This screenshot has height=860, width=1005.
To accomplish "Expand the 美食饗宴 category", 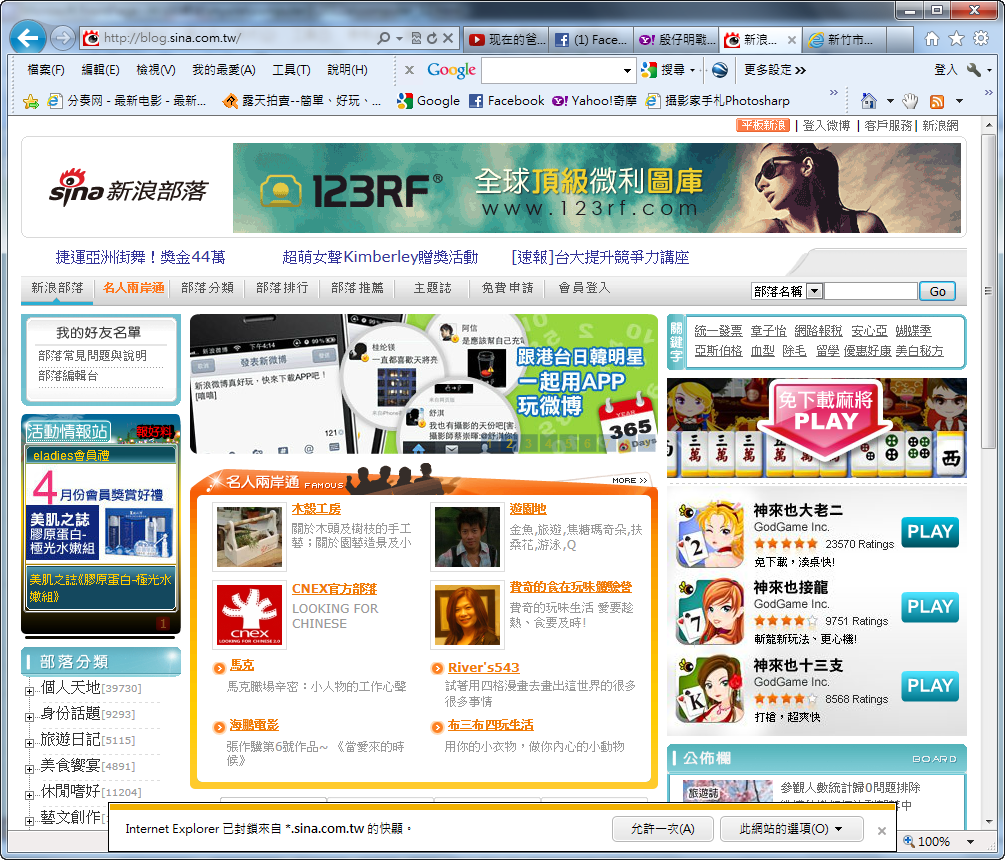I will pyautogui.click(x=29, y=769).
